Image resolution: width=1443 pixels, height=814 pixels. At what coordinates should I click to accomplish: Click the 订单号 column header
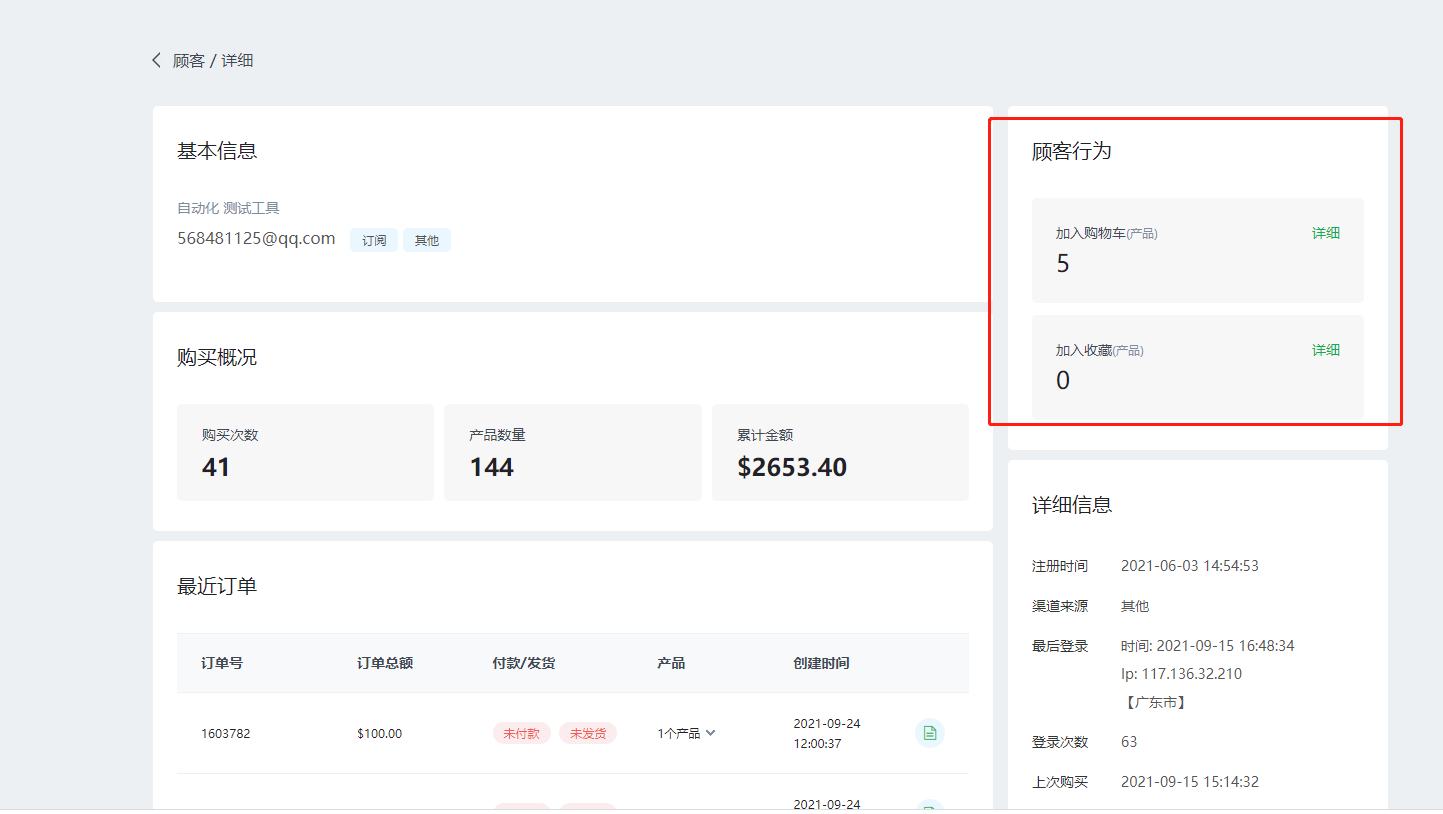(x=222, y=663)
